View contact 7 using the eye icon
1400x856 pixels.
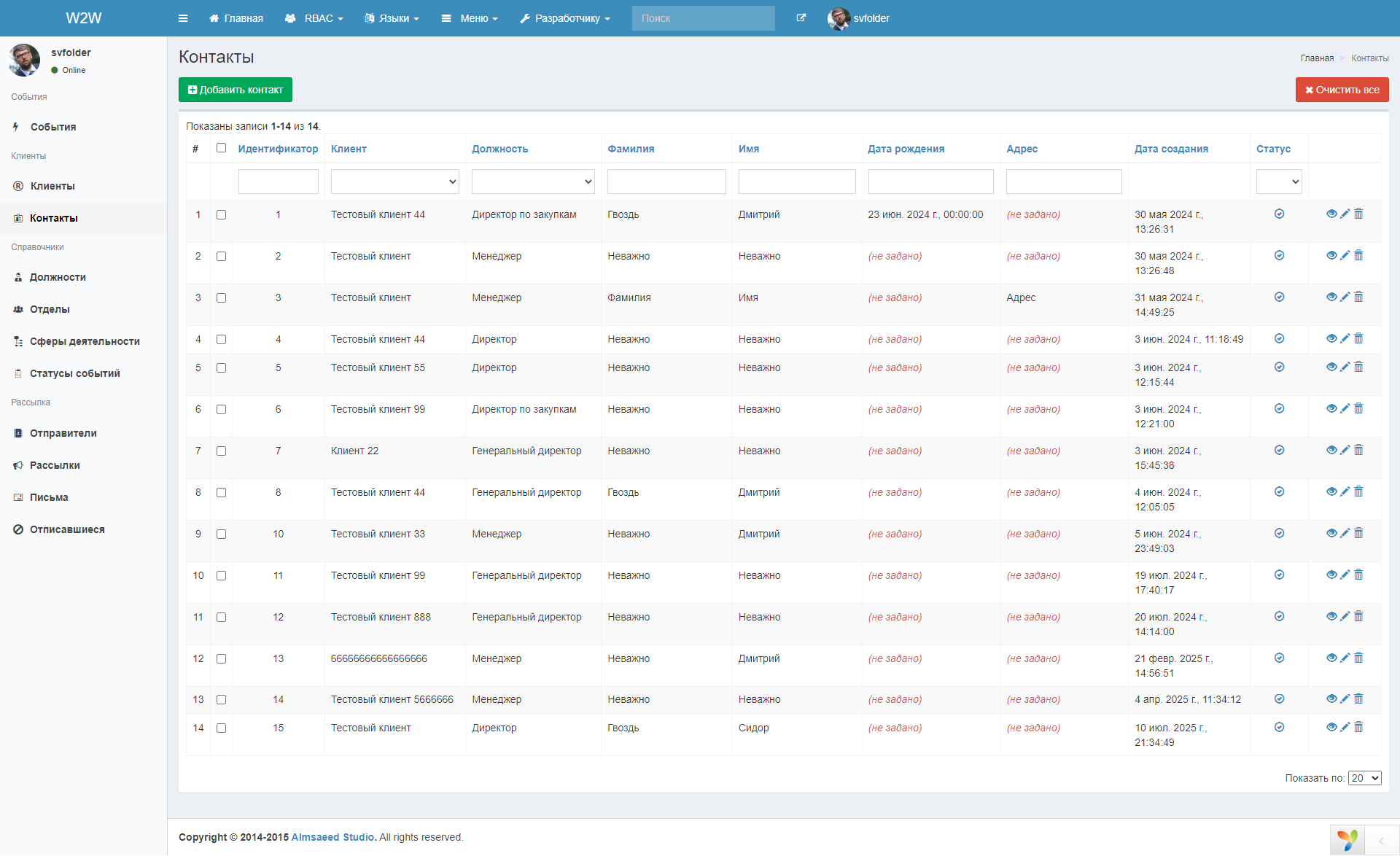point(1331,451)
